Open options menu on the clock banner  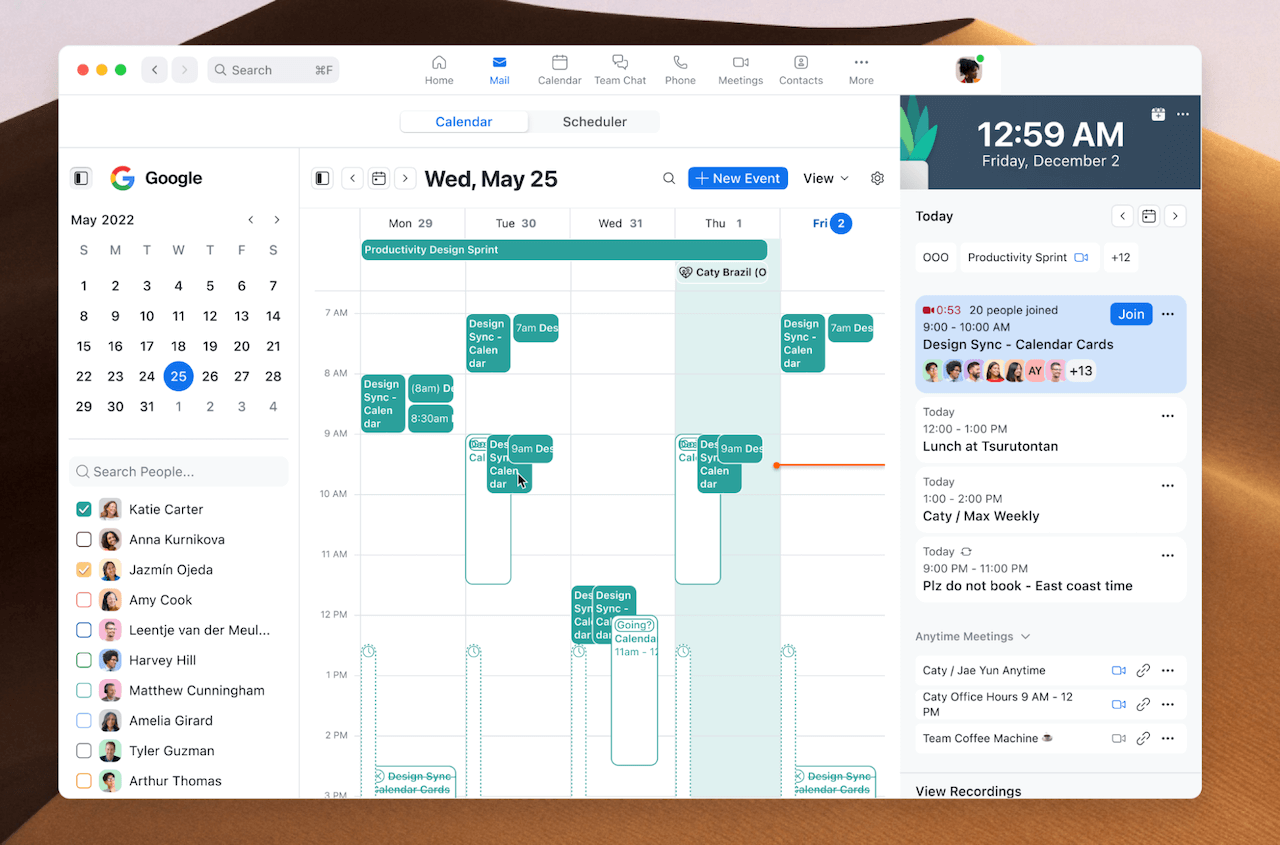1183,114
